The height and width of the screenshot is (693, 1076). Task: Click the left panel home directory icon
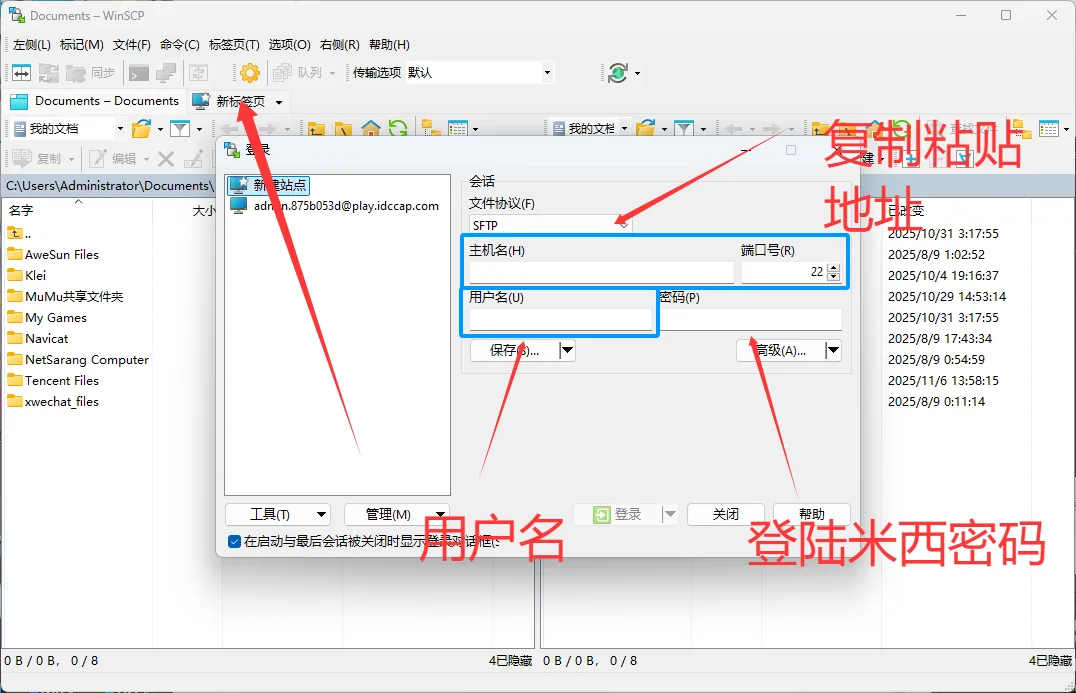(371, 129)
